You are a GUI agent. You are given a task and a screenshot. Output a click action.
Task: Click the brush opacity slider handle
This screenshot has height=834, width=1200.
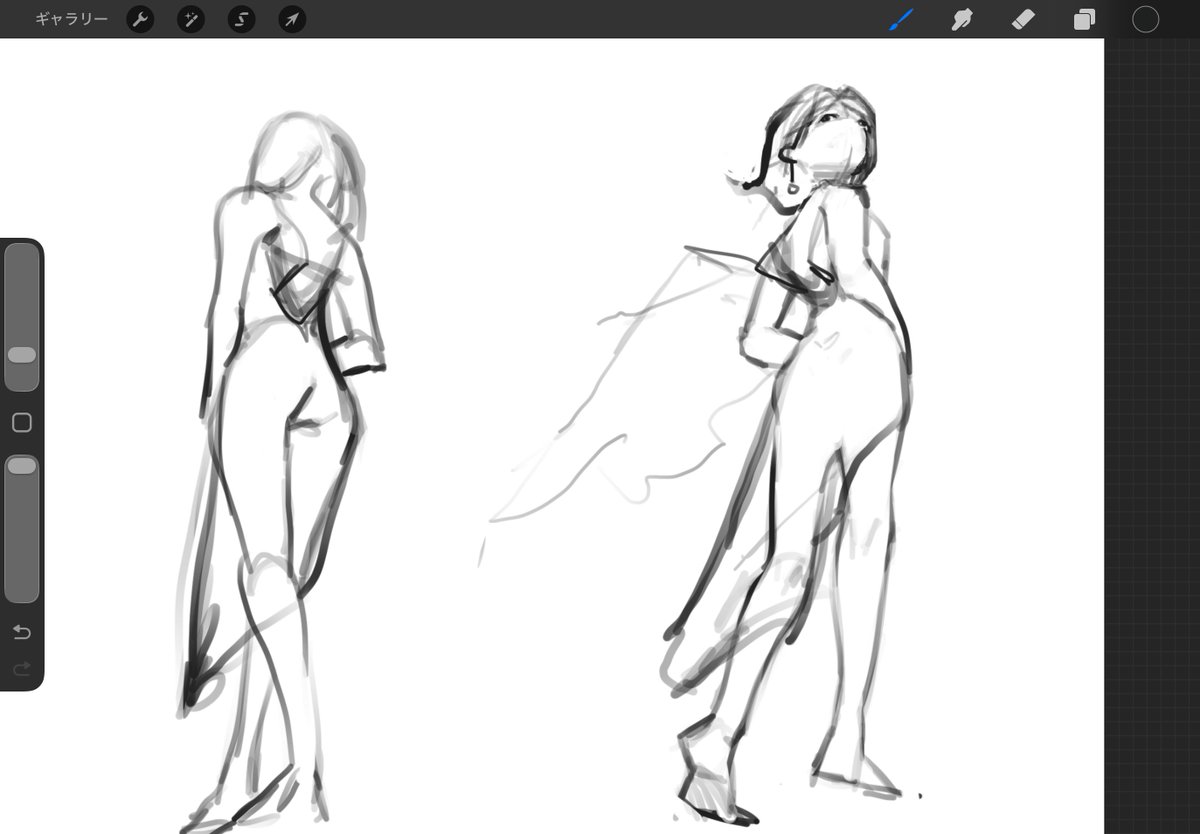(21, 466)
